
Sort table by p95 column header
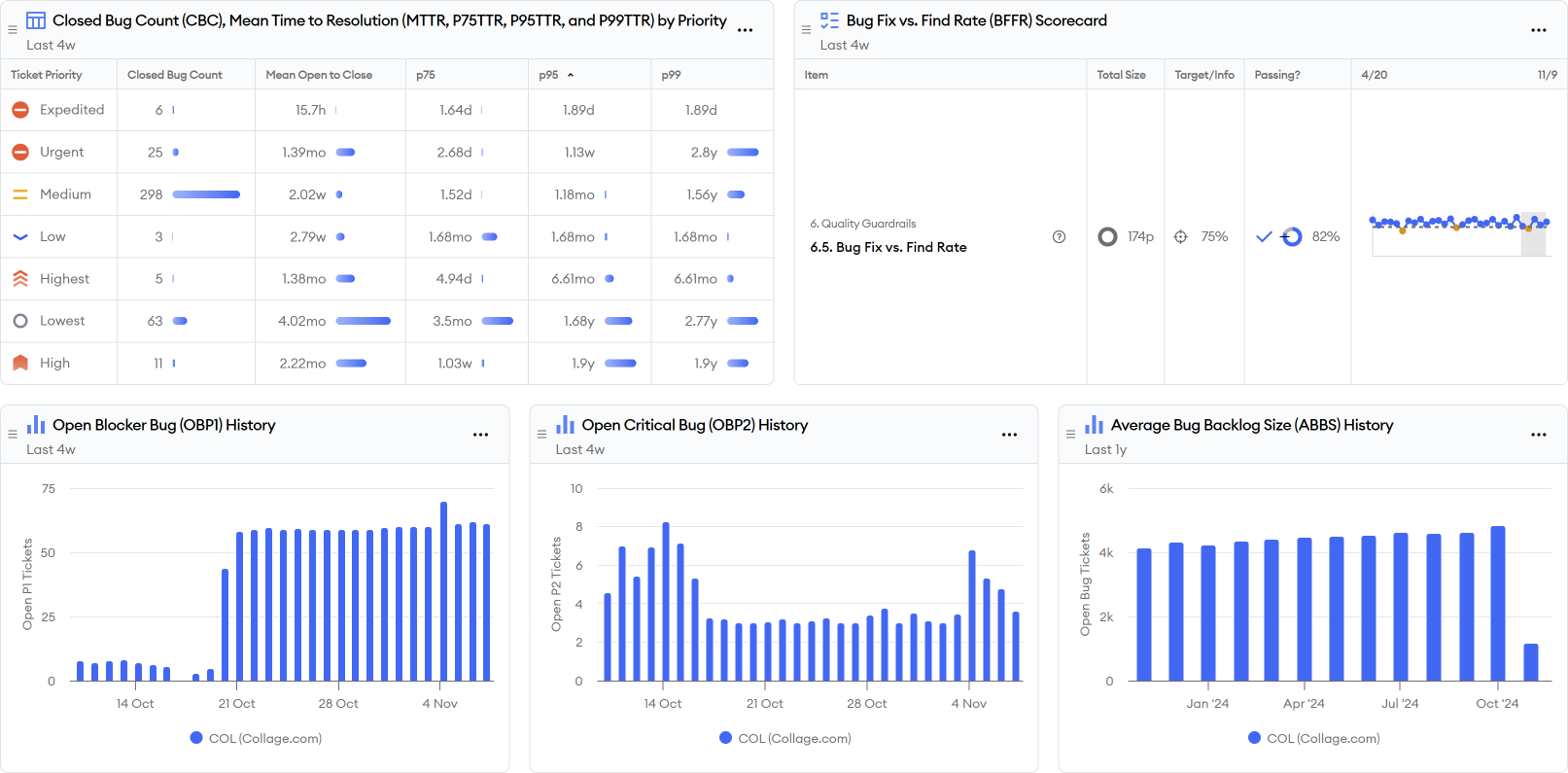[x=549, y=75]
